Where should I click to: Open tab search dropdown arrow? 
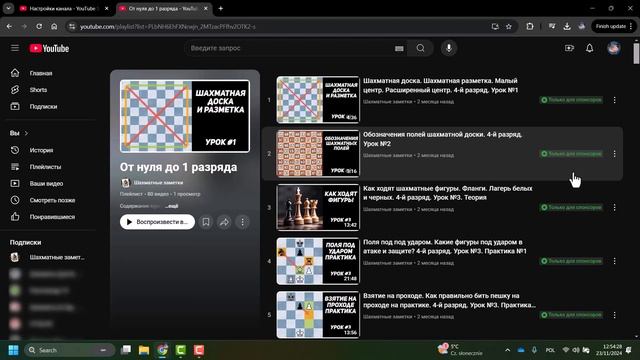tap(8, 8)
